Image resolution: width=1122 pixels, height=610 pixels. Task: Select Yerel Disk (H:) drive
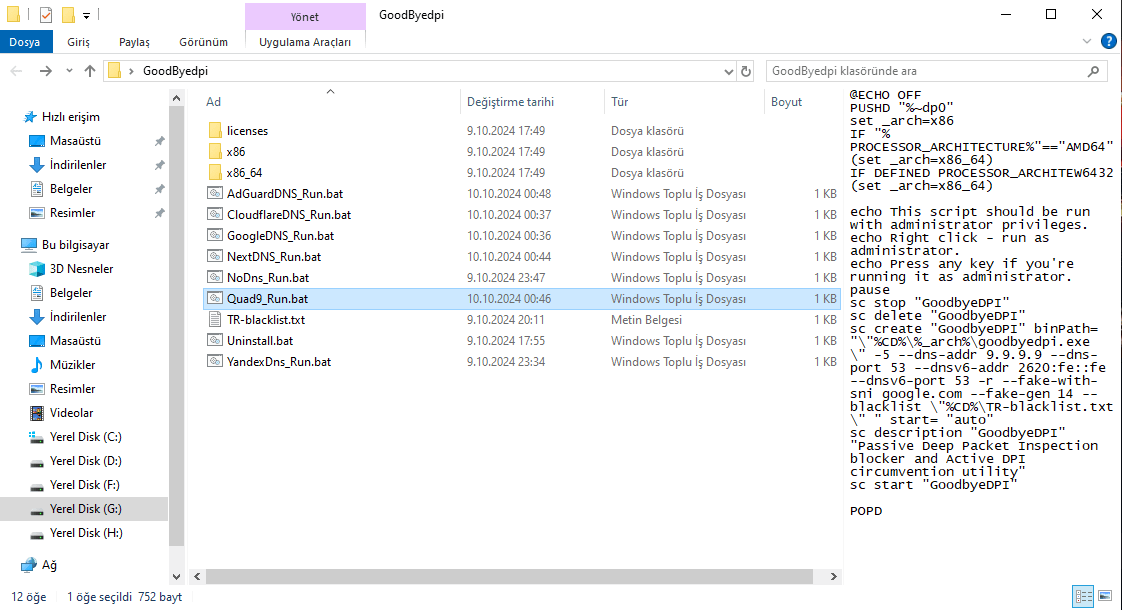point(86,533)
